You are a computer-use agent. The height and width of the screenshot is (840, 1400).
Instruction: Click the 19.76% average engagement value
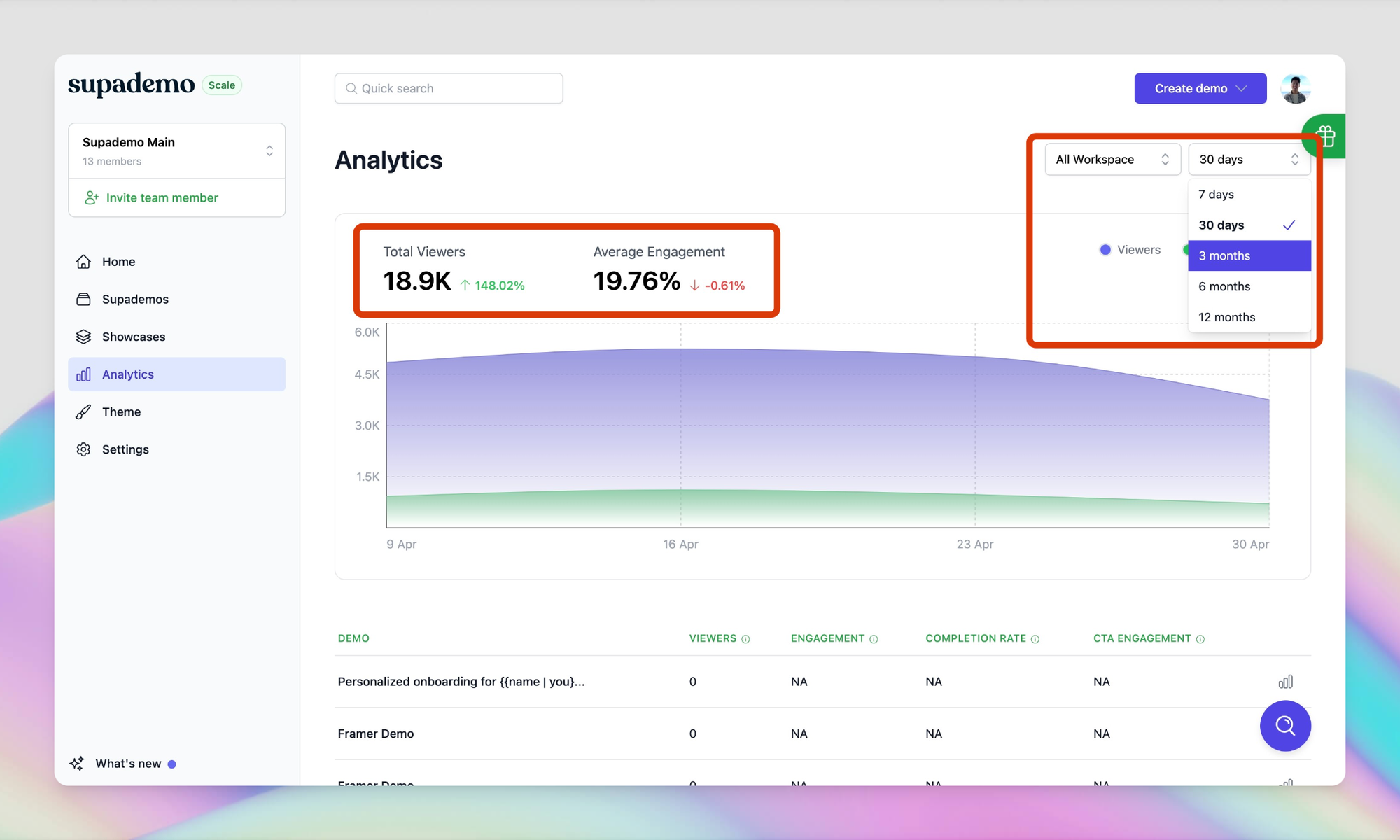(x=637, y=281)
